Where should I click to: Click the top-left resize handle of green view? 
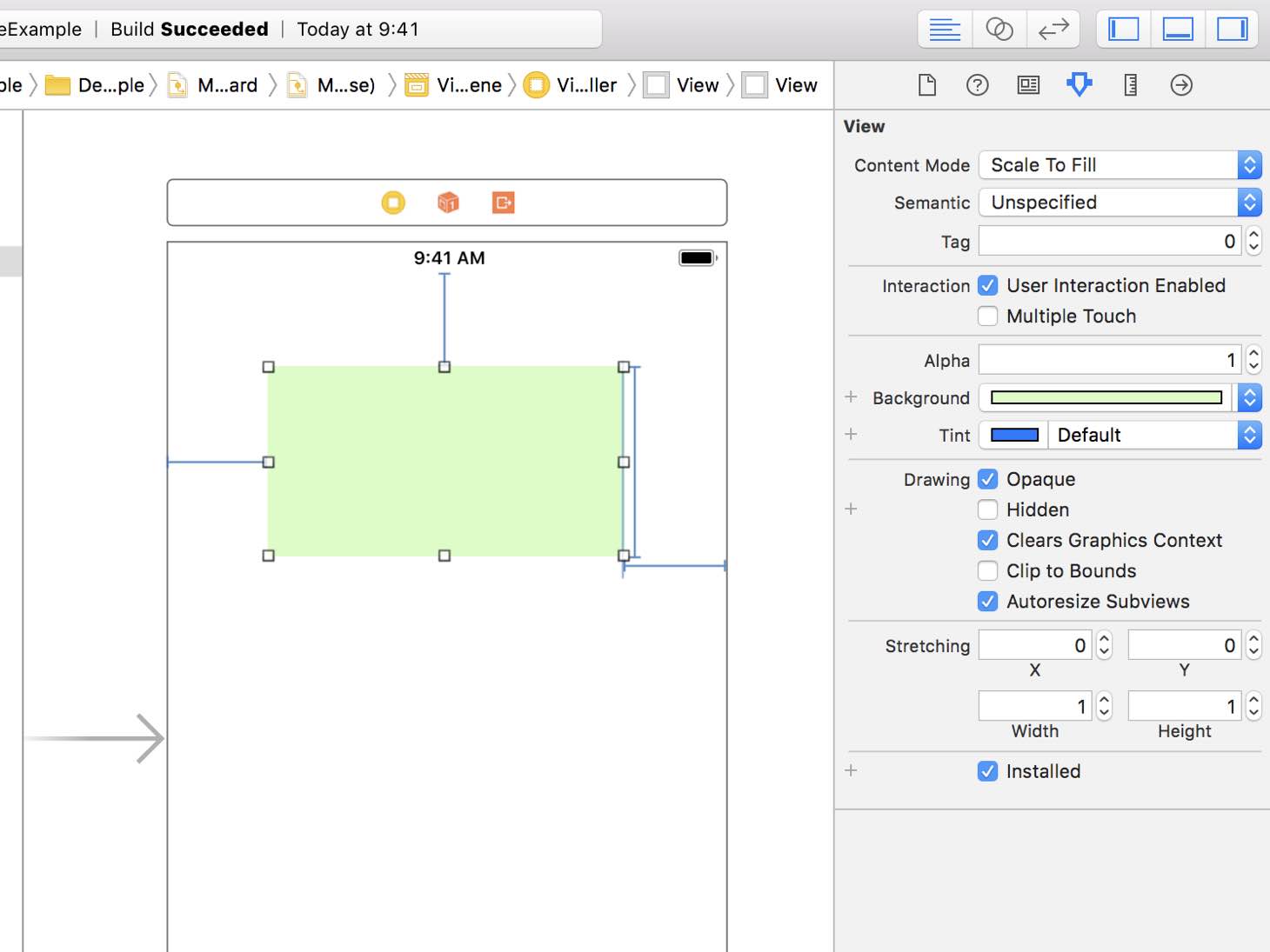click(269, 367)
